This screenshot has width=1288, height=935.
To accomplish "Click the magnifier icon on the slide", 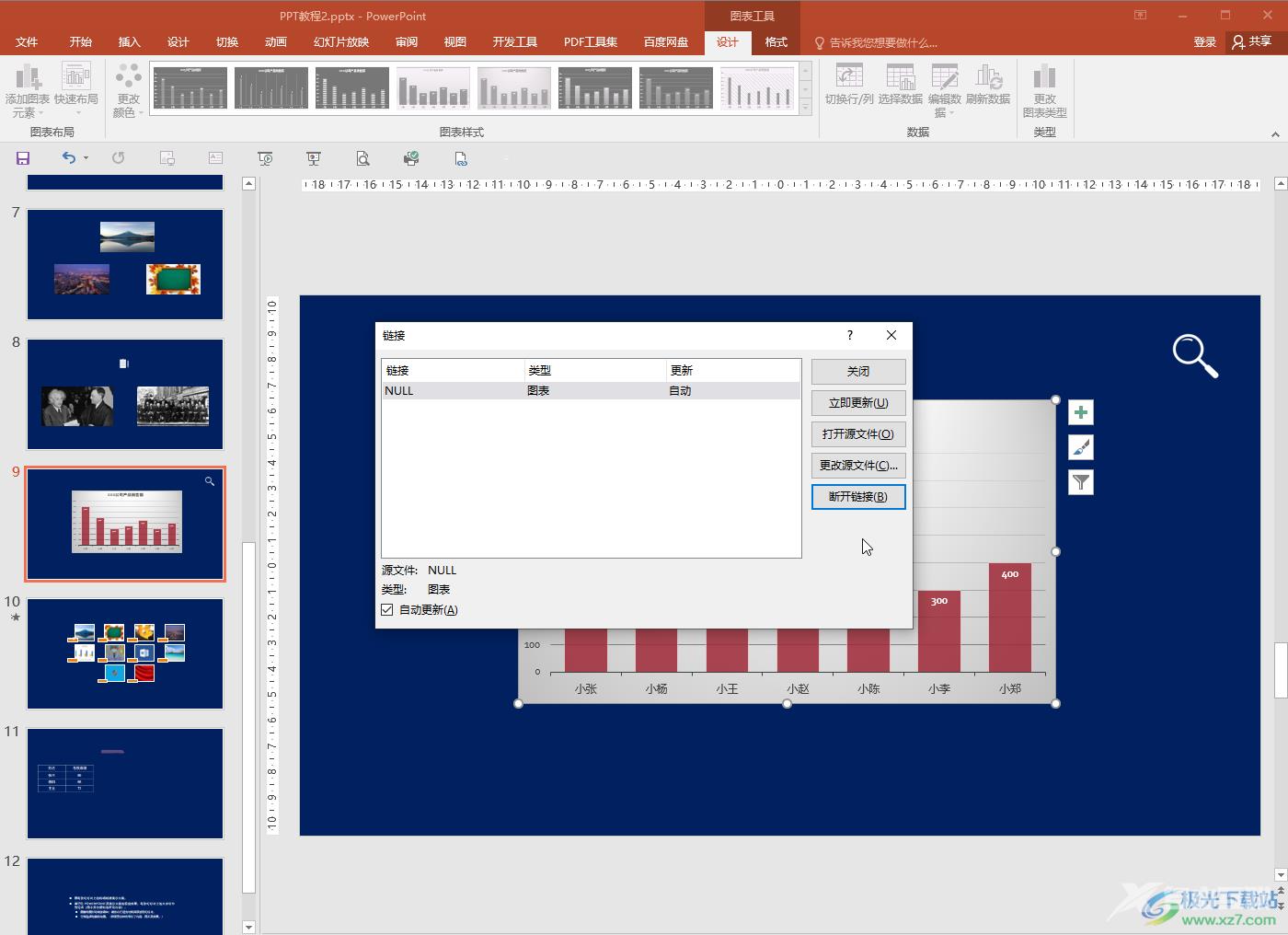I will coord(1195,356).
